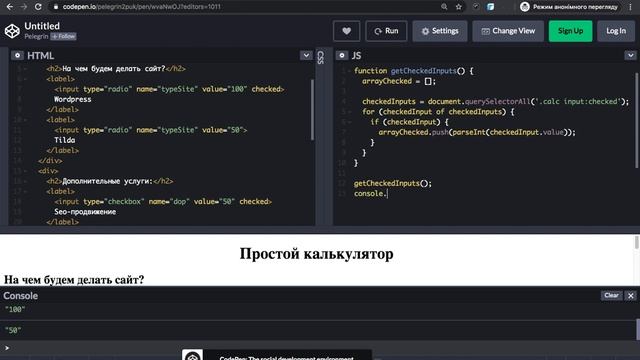Collapse the for-loop fold arrow on JS line 5
The width and height of the screenshot is (640, 360).
349,112
